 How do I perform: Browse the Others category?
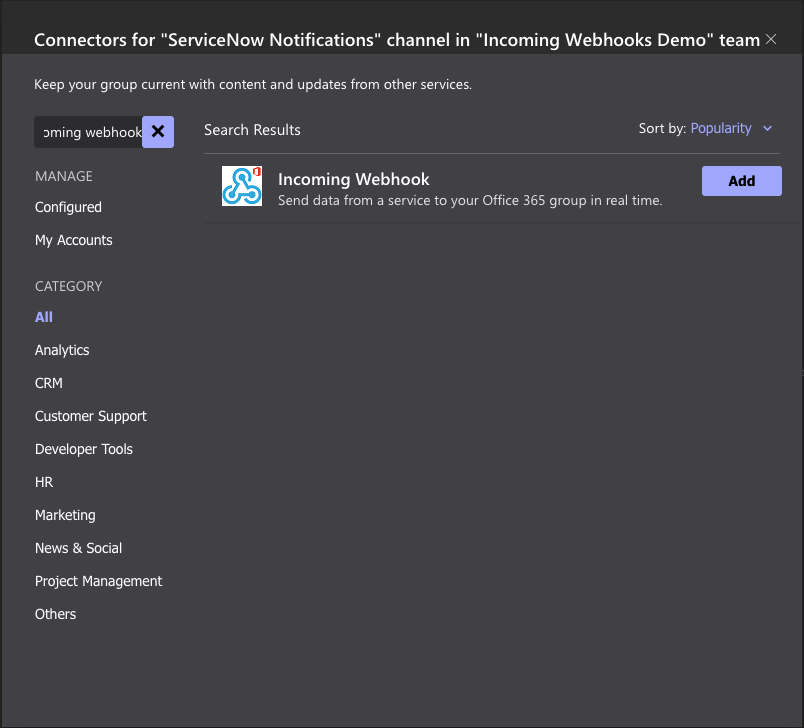55,614
